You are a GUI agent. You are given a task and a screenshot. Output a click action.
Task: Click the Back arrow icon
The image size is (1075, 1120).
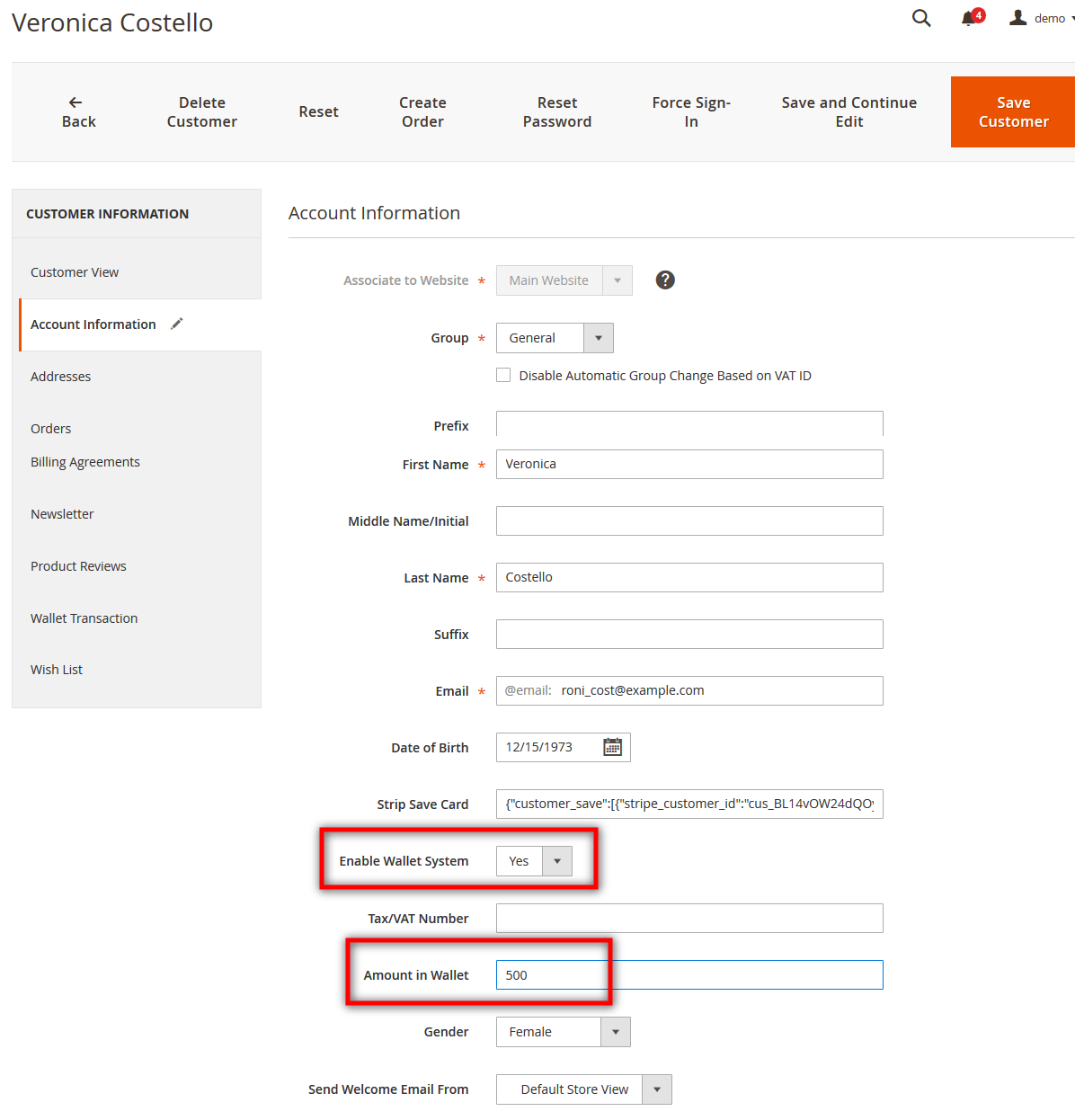tap(76, 102)
